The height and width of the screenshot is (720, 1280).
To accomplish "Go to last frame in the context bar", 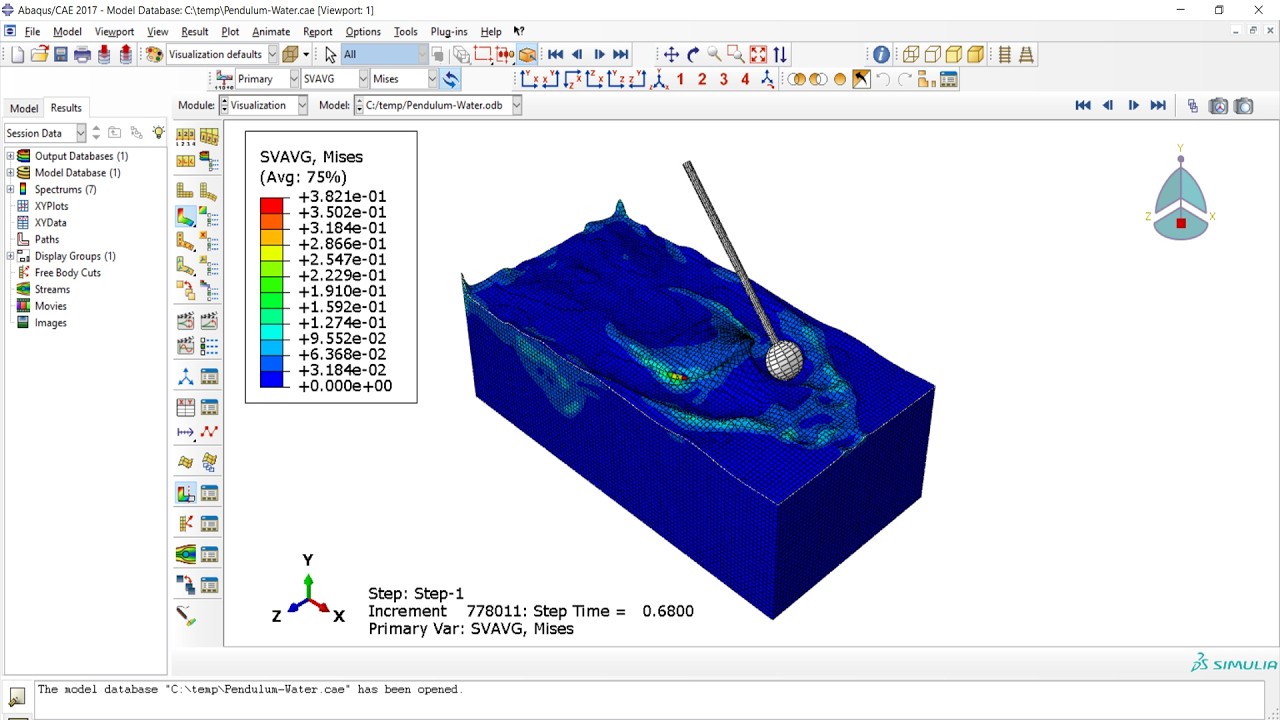I will 1158,106.
